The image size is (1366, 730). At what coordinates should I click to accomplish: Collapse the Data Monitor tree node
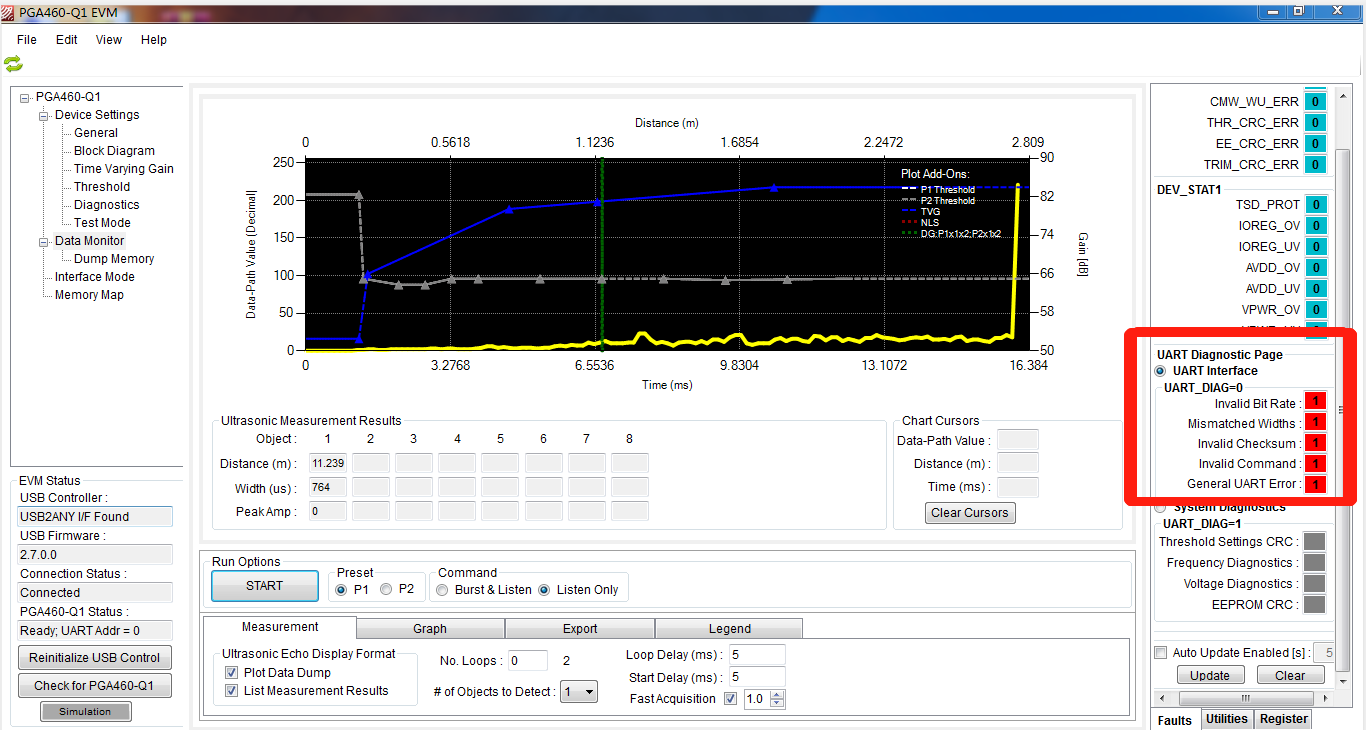(43, 240)
